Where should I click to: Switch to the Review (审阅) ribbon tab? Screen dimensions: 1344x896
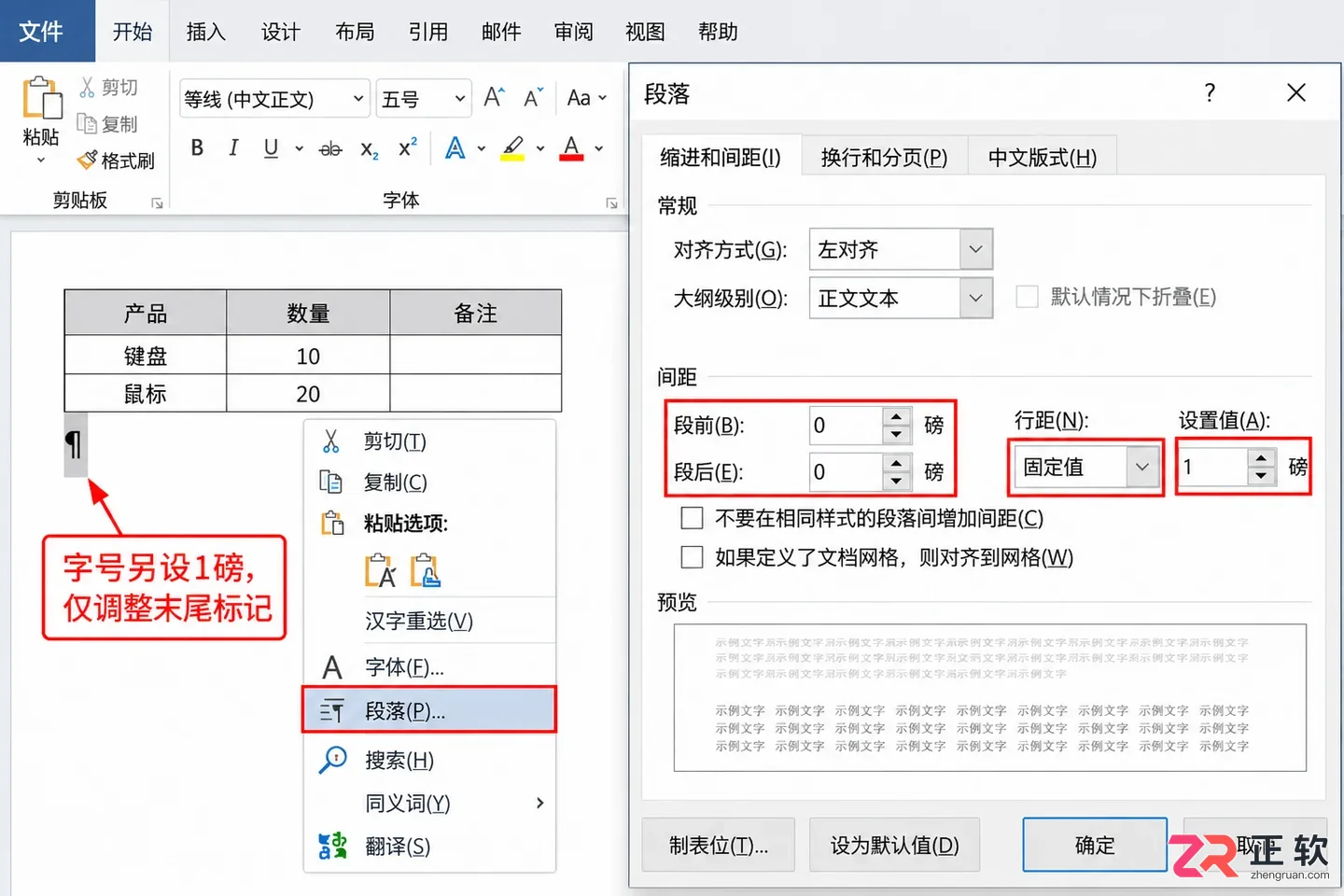coord(573,32)
